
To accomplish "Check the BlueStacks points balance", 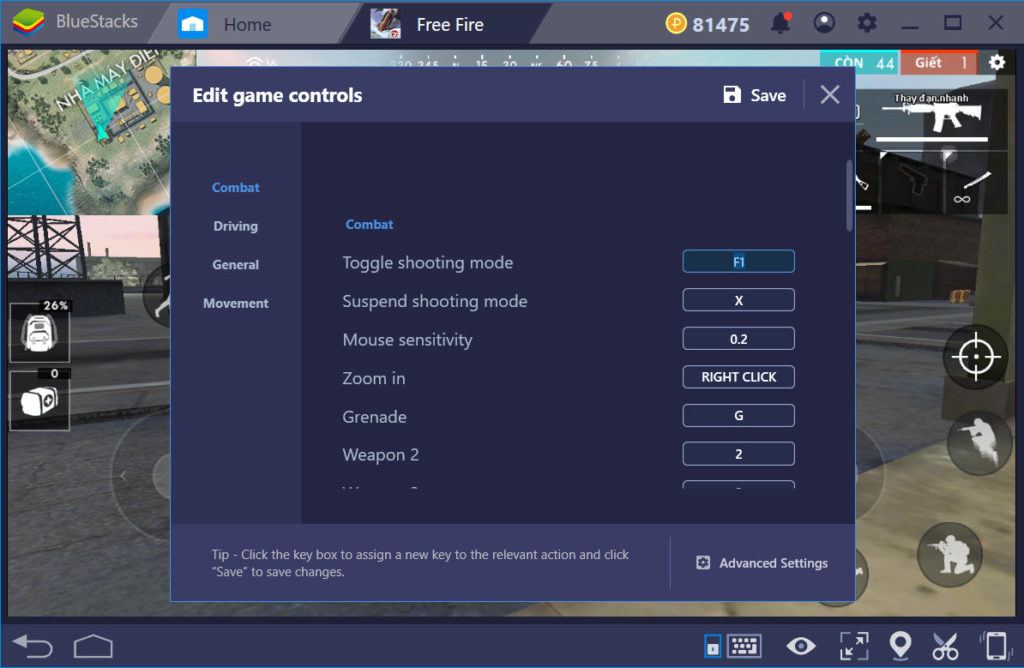I will coord(705,21).
